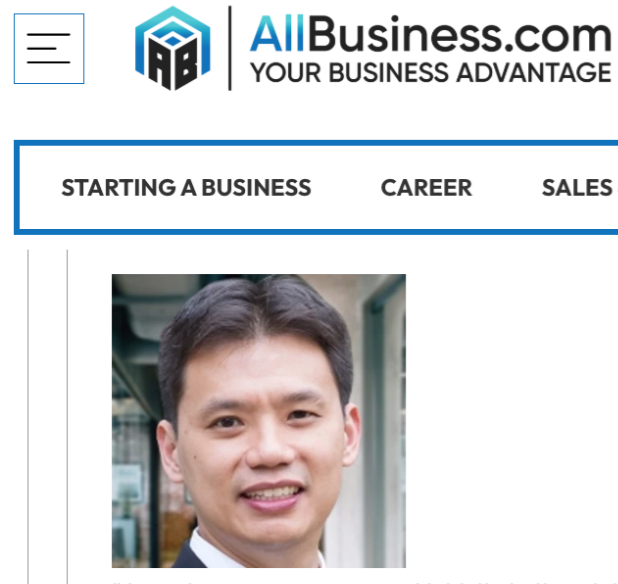
Task: Click the Your Business Advantage tagline
Action: [x=431, y=73]
